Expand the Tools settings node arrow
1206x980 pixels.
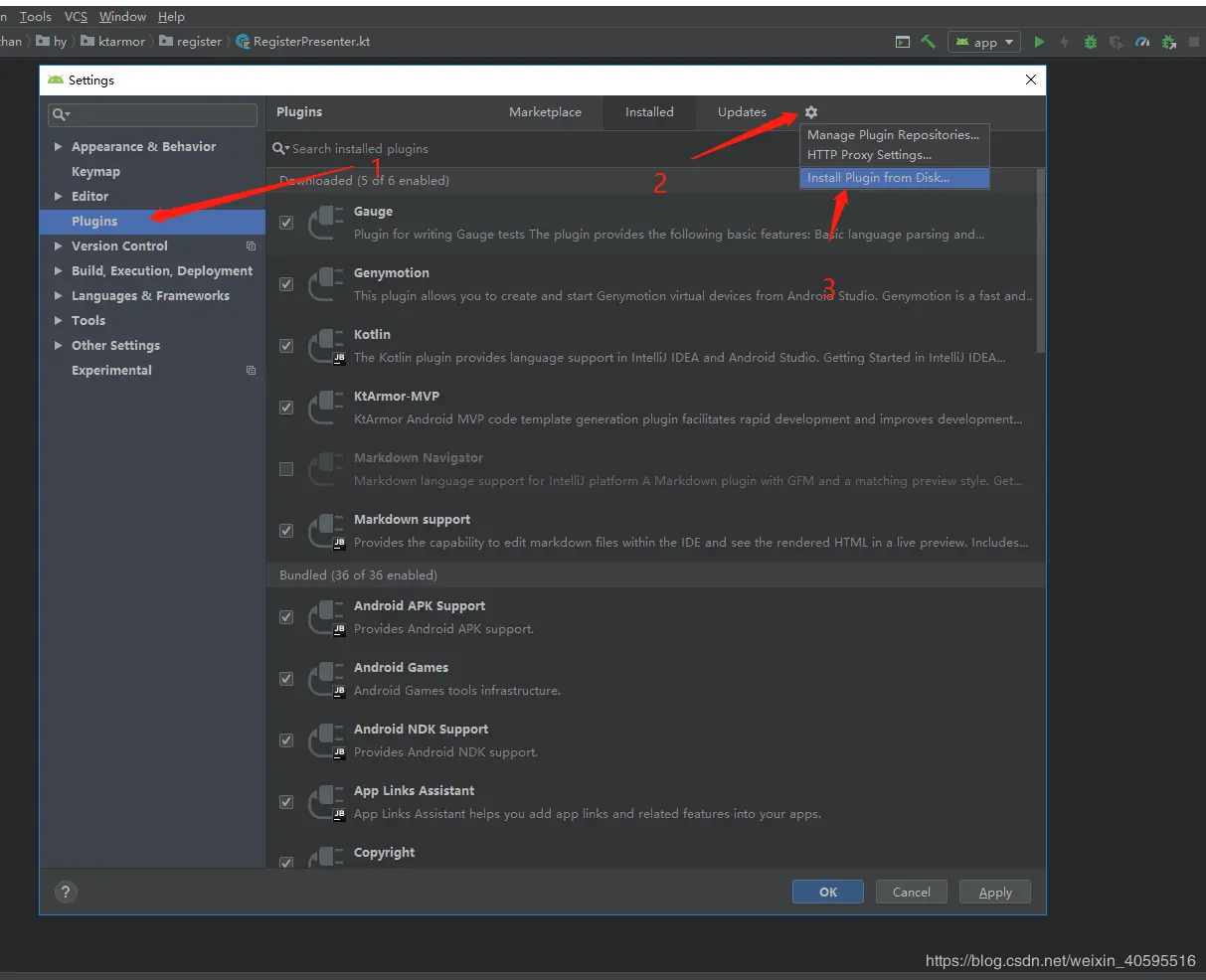(58, 321)
